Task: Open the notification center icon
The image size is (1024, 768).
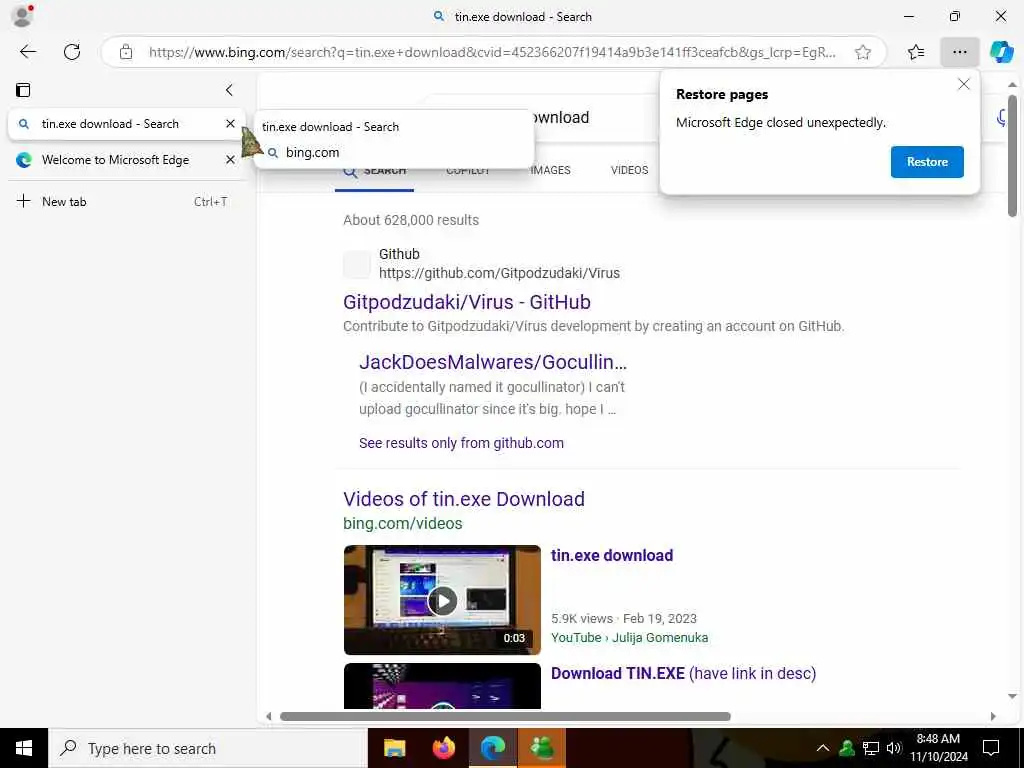Action: tap(991, 748)
